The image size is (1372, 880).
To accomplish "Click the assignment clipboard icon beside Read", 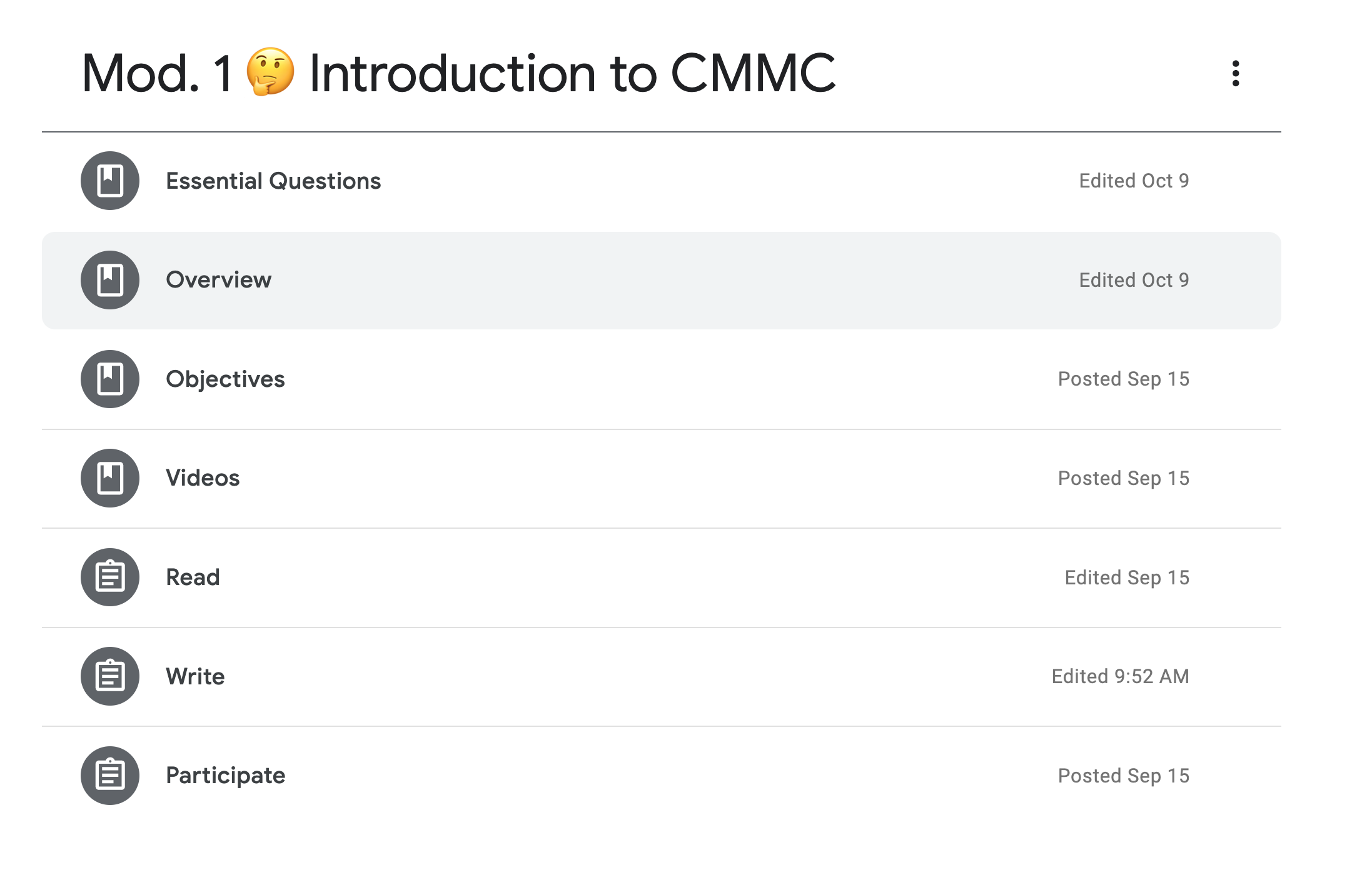I will click(x=110, y=577).
